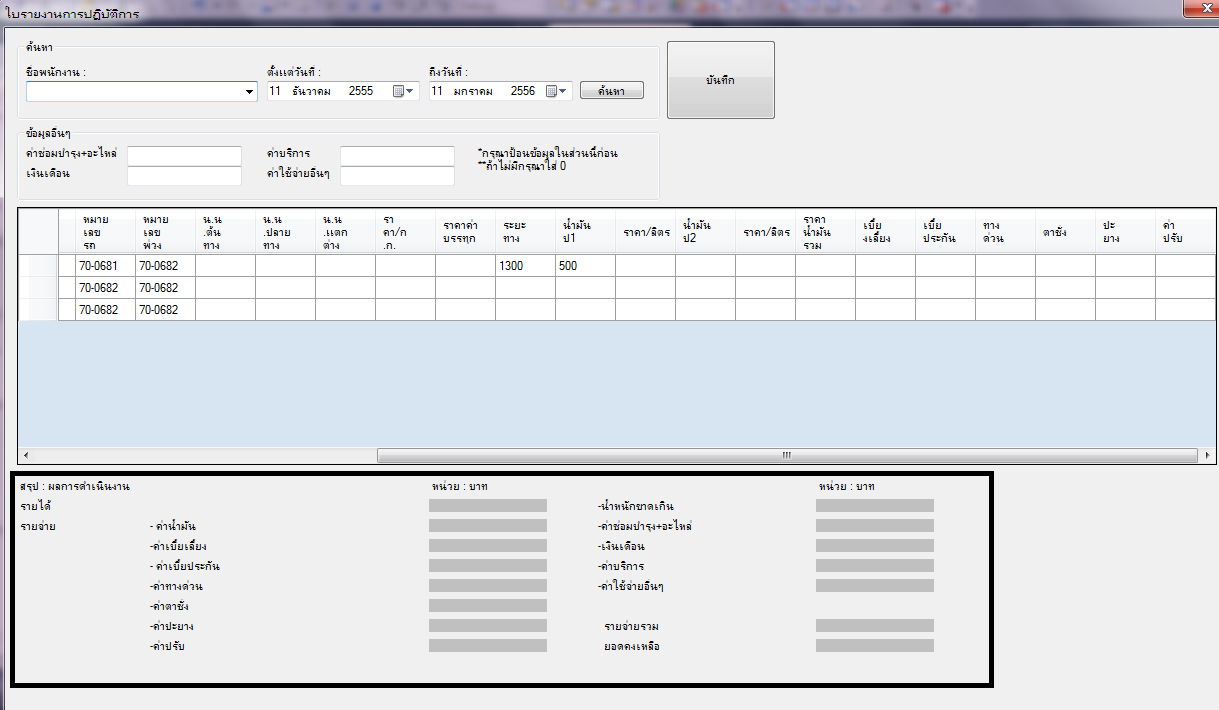Click the รายจ่ายรวม value box in the summary
The height and width of the screenshot is (710, 1219).
tap(875, 626)
